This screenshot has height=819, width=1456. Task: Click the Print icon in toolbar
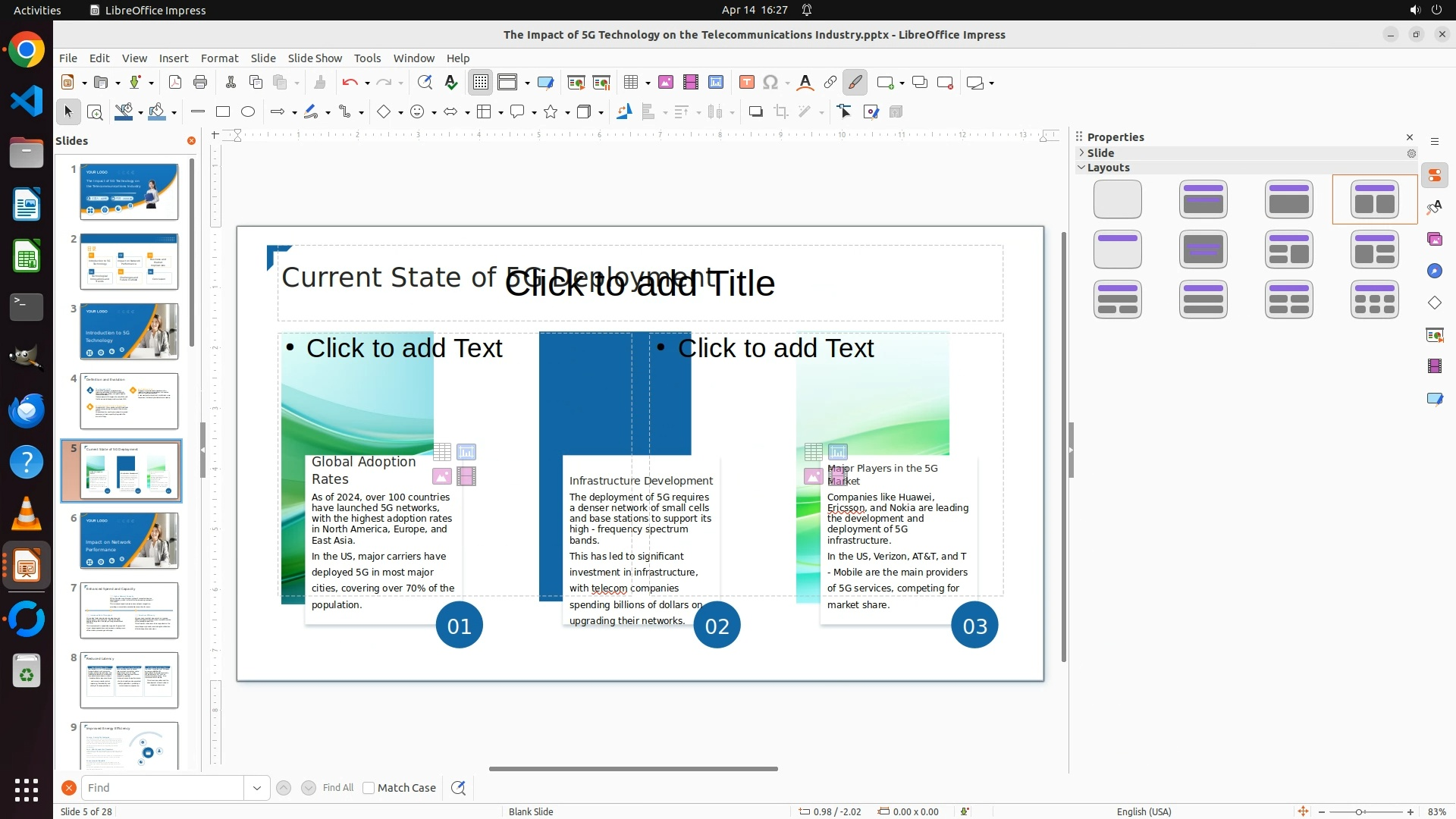point(200,83)
